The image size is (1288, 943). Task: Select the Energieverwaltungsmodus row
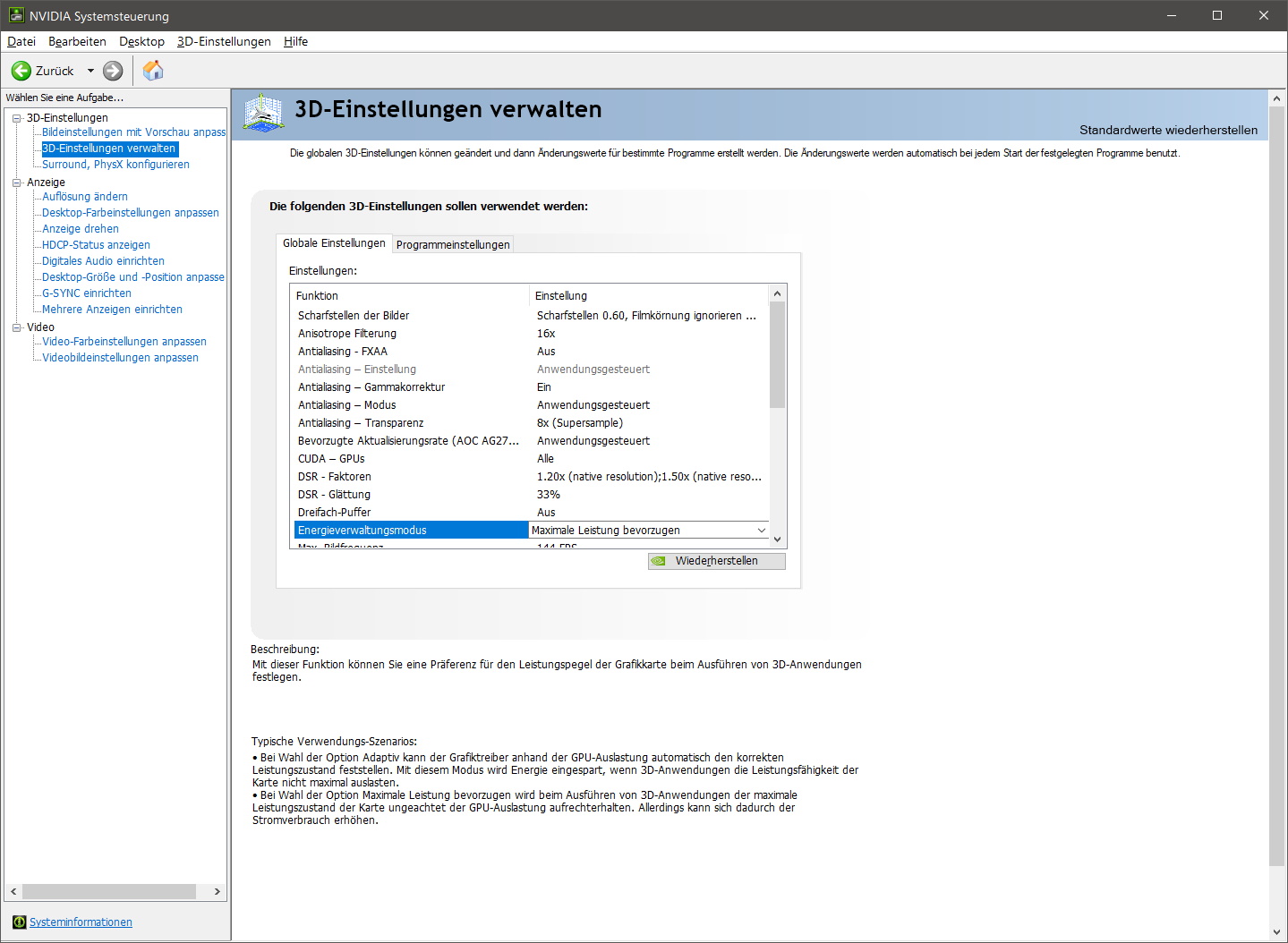click(412, 531)
